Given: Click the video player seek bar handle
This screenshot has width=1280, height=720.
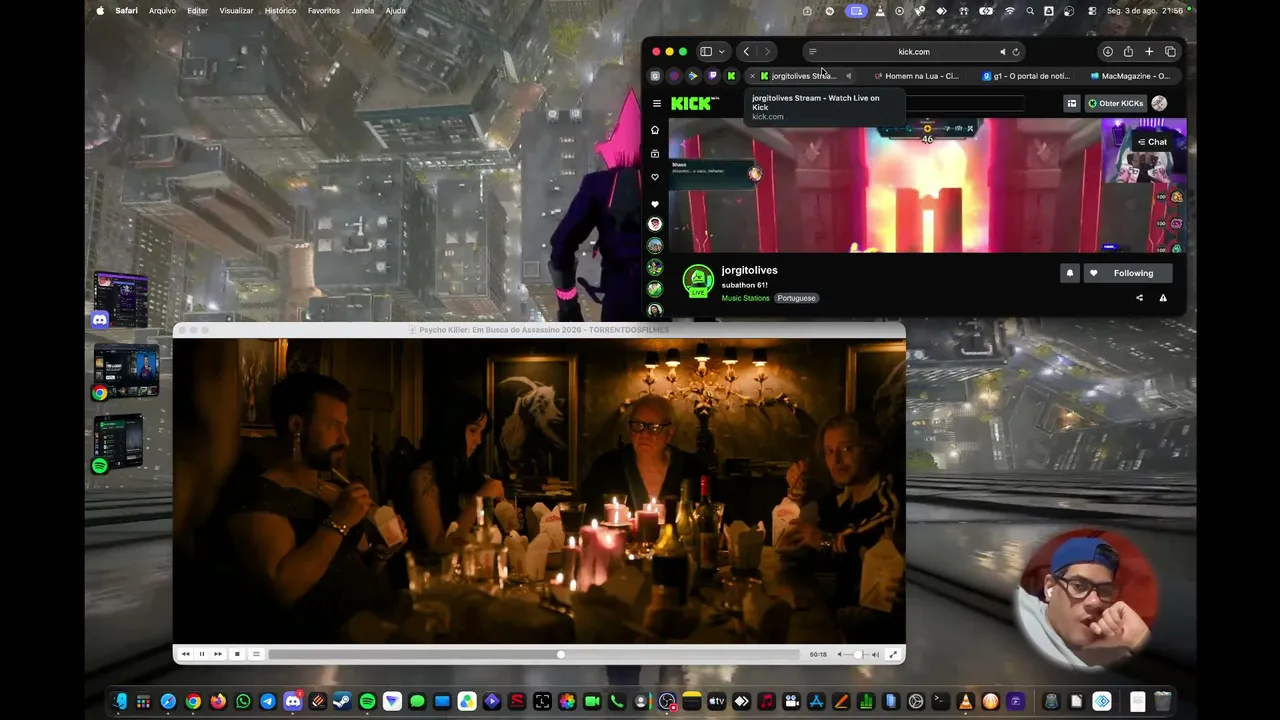Looking at the screenshot, I should coord(561,654).
